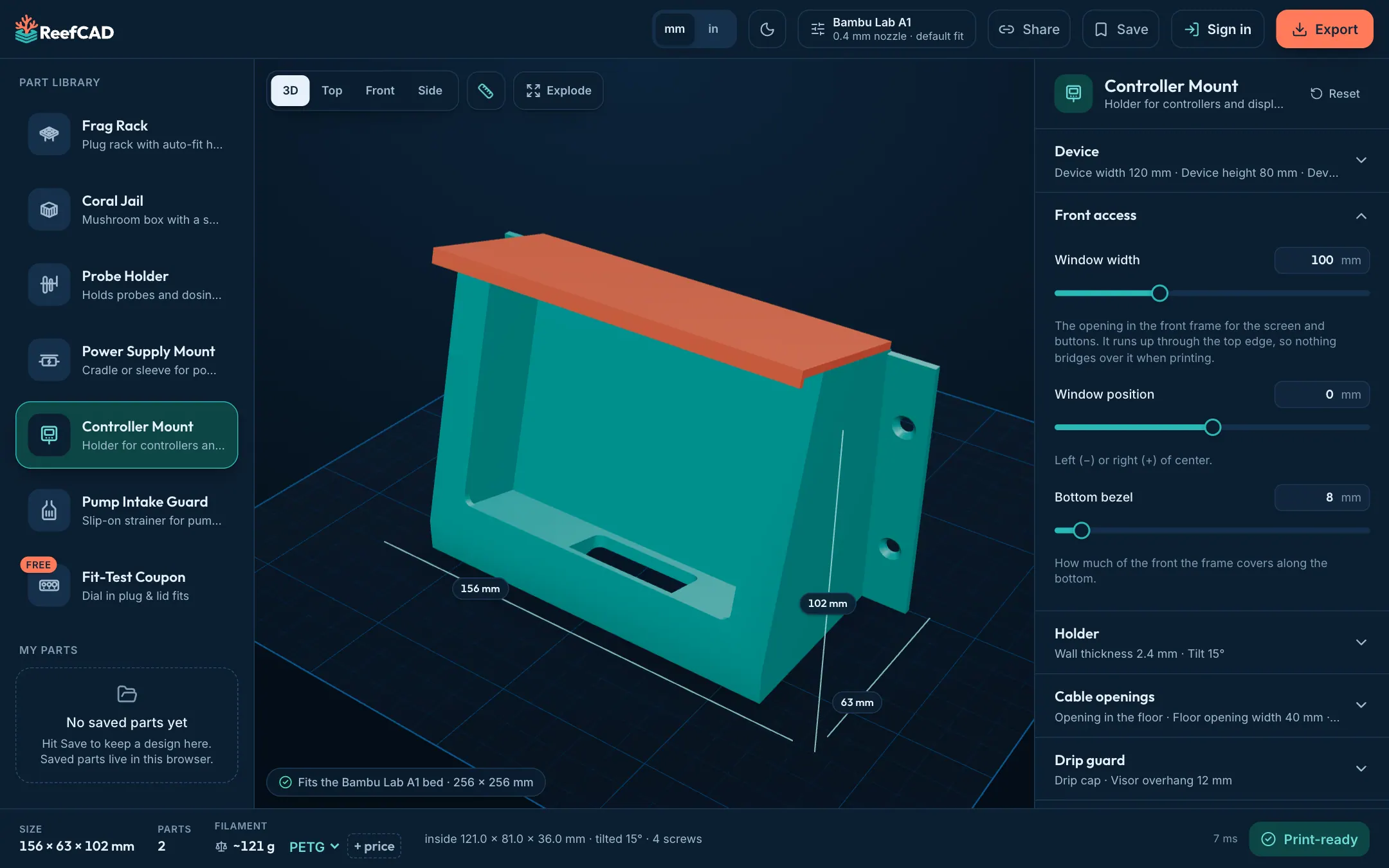The image size is (1389, 868).
Task: Switch to the Top view tab
Action: tap(332, 91)
